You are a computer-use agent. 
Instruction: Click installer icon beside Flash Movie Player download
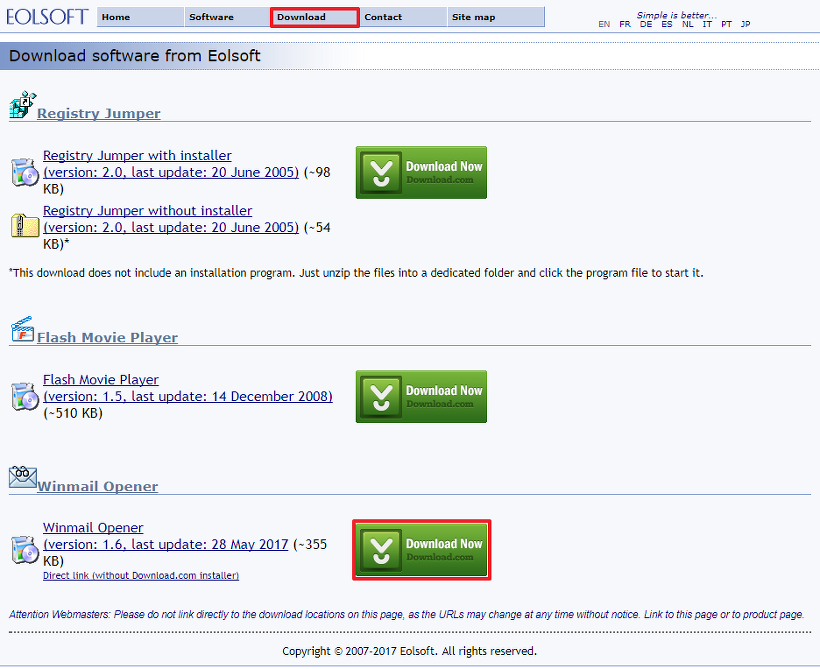(25, 396)
